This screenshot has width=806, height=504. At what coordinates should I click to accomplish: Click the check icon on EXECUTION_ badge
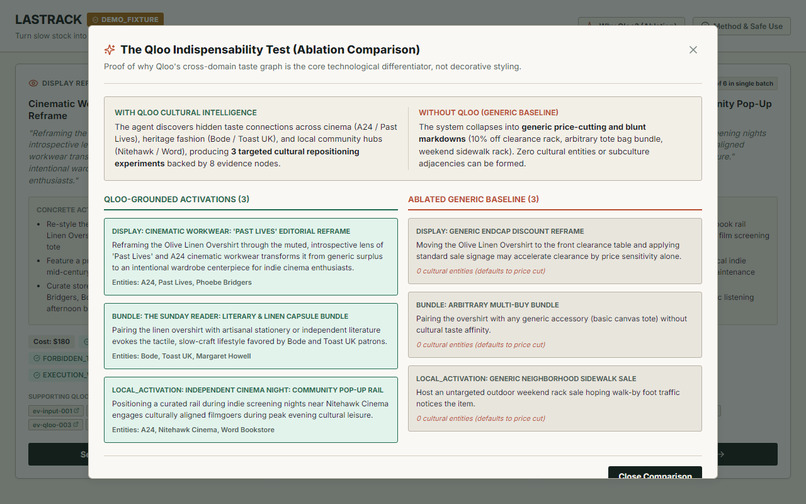click(x=36, y=375)
